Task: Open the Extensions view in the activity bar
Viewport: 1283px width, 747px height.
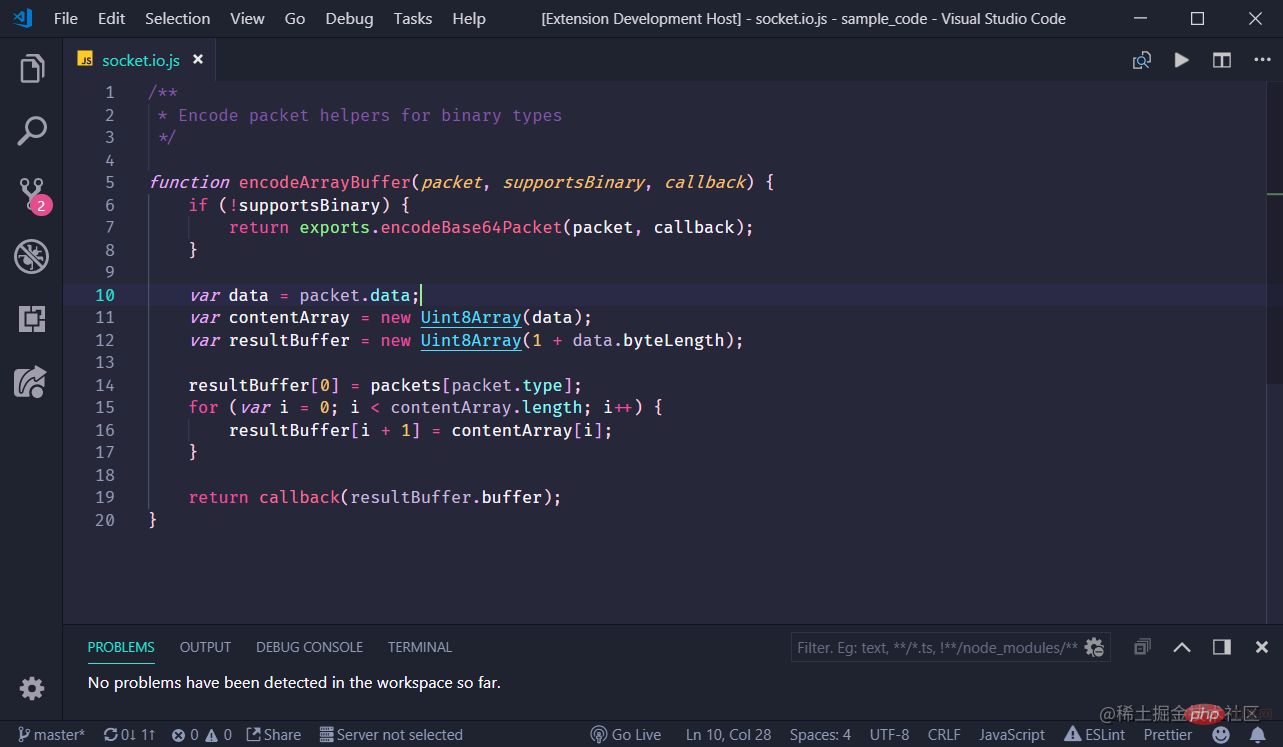Action: point(32,319)
